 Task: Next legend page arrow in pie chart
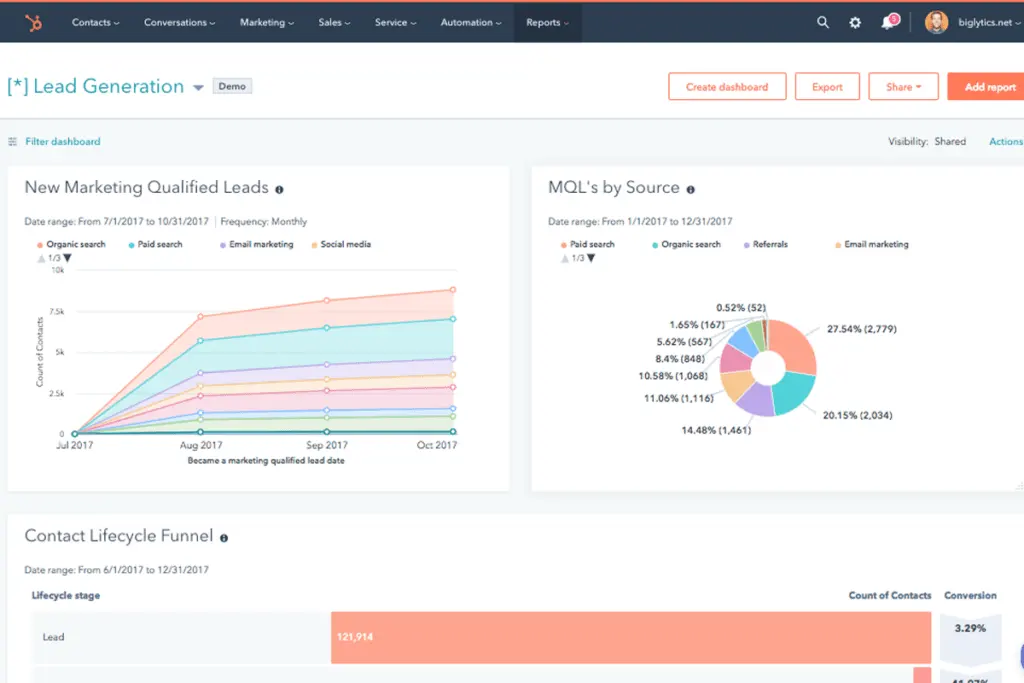(591, 259)
